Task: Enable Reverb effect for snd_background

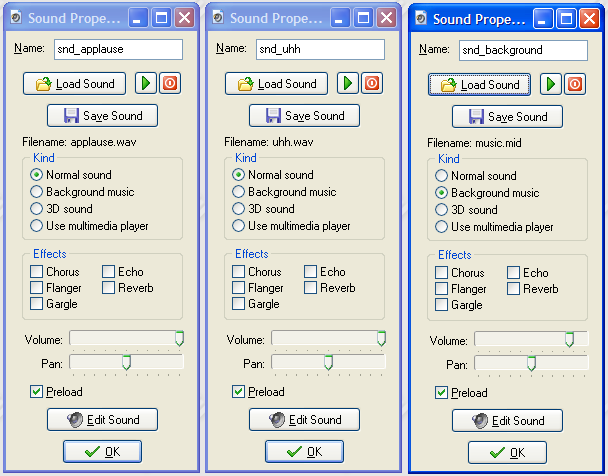Action: coord(514,289)
